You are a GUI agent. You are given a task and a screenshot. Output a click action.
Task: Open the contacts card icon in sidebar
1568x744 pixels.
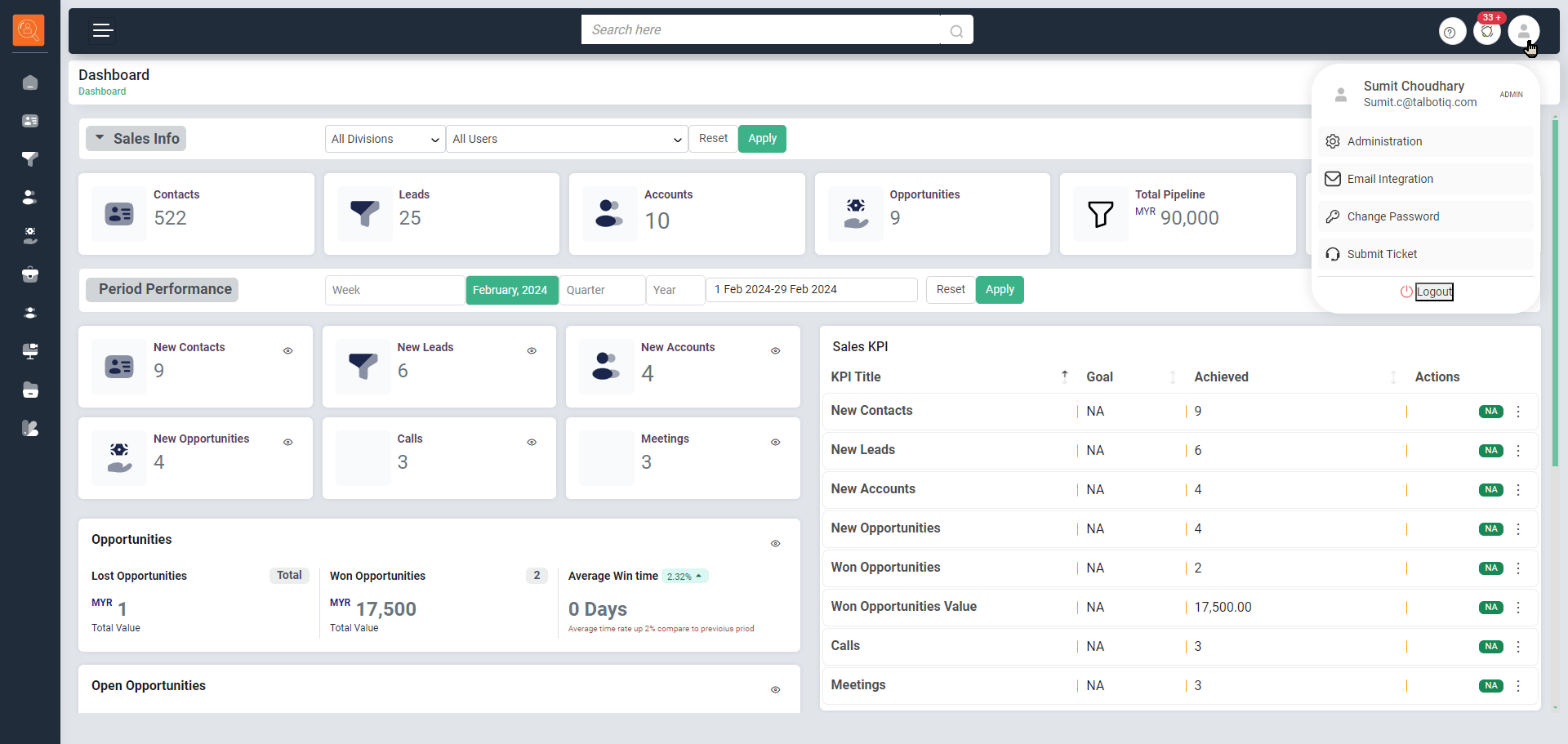[x=30, y=121]
